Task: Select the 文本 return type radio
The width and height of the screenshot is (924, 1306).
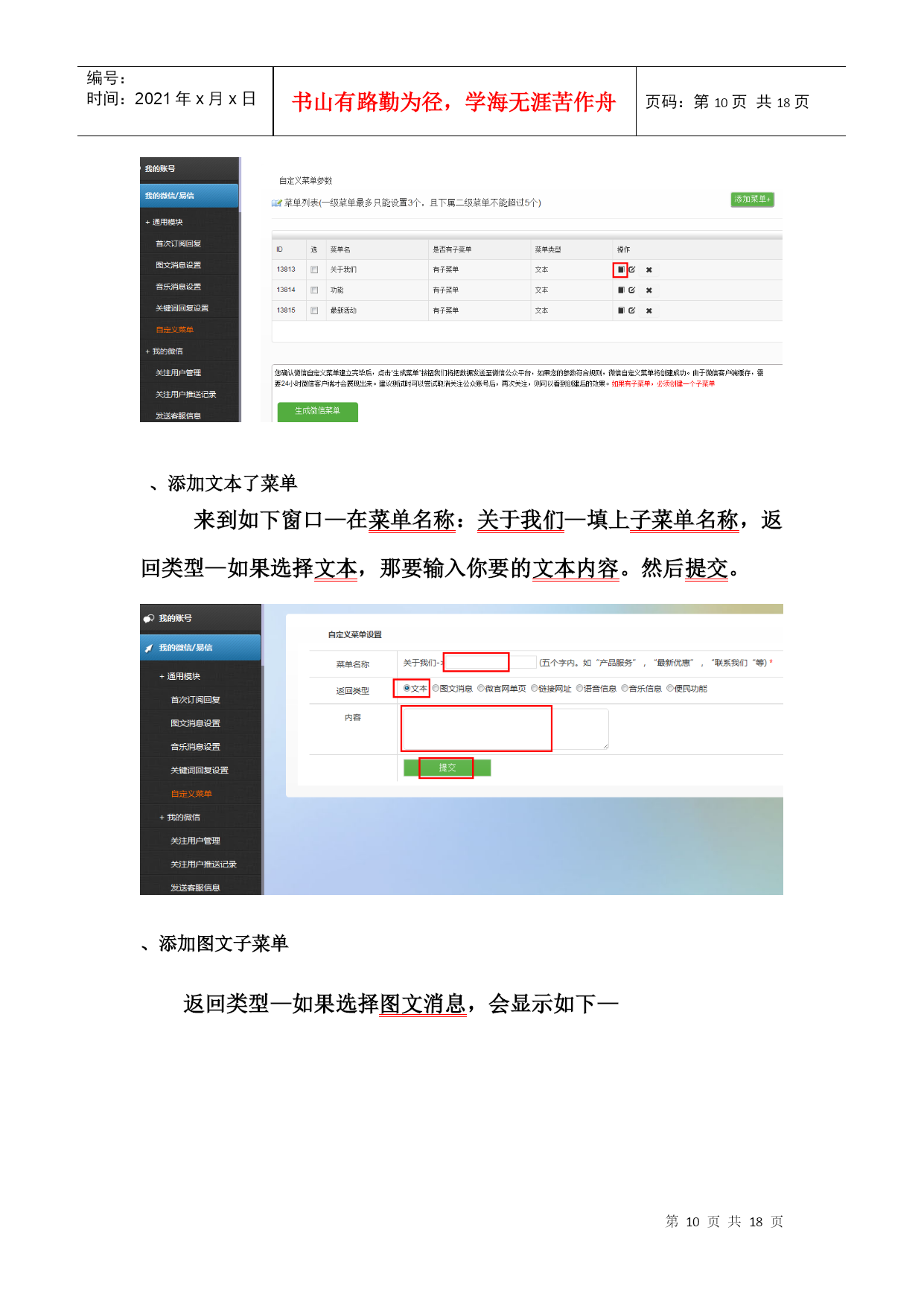Action: [x=407, y=688]
